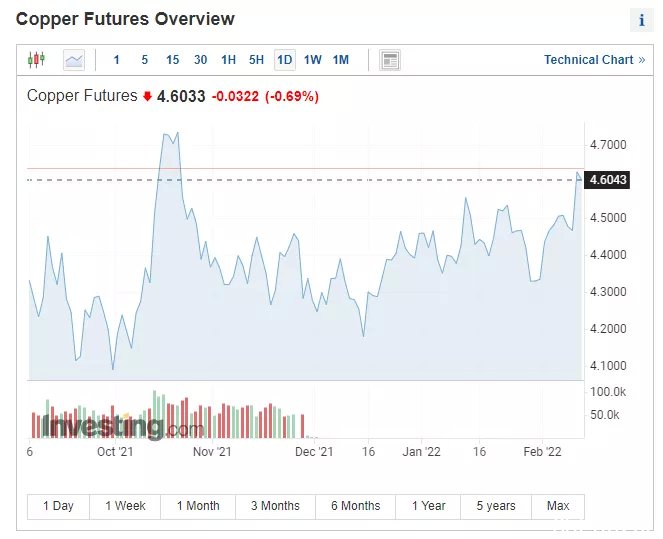Toggle the 1D interval button
The width and height of the screenshot is (663, 539).
[x=285, y=60]
